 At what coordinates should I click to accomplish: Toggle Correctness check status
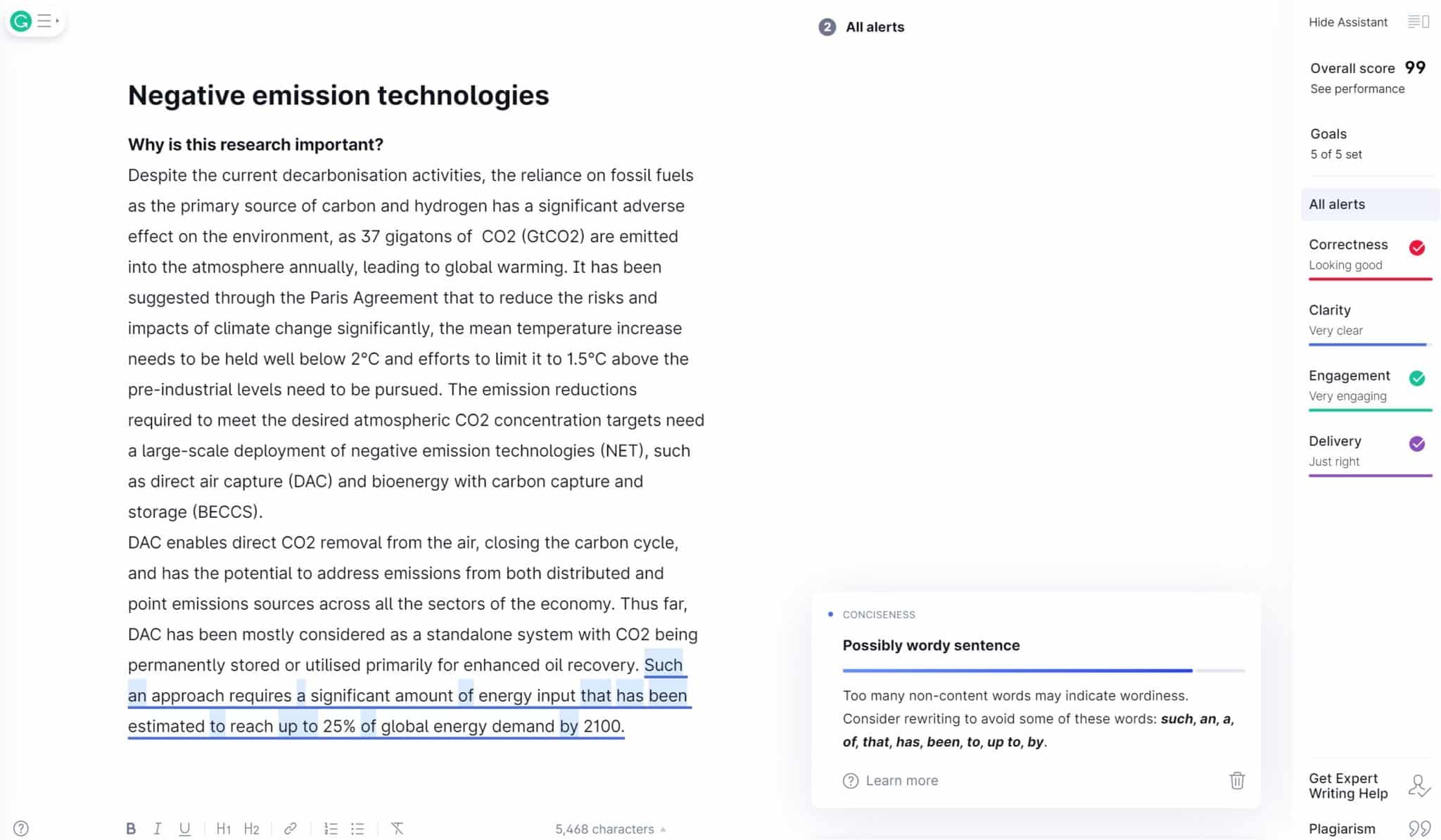tap(1416, 248)
